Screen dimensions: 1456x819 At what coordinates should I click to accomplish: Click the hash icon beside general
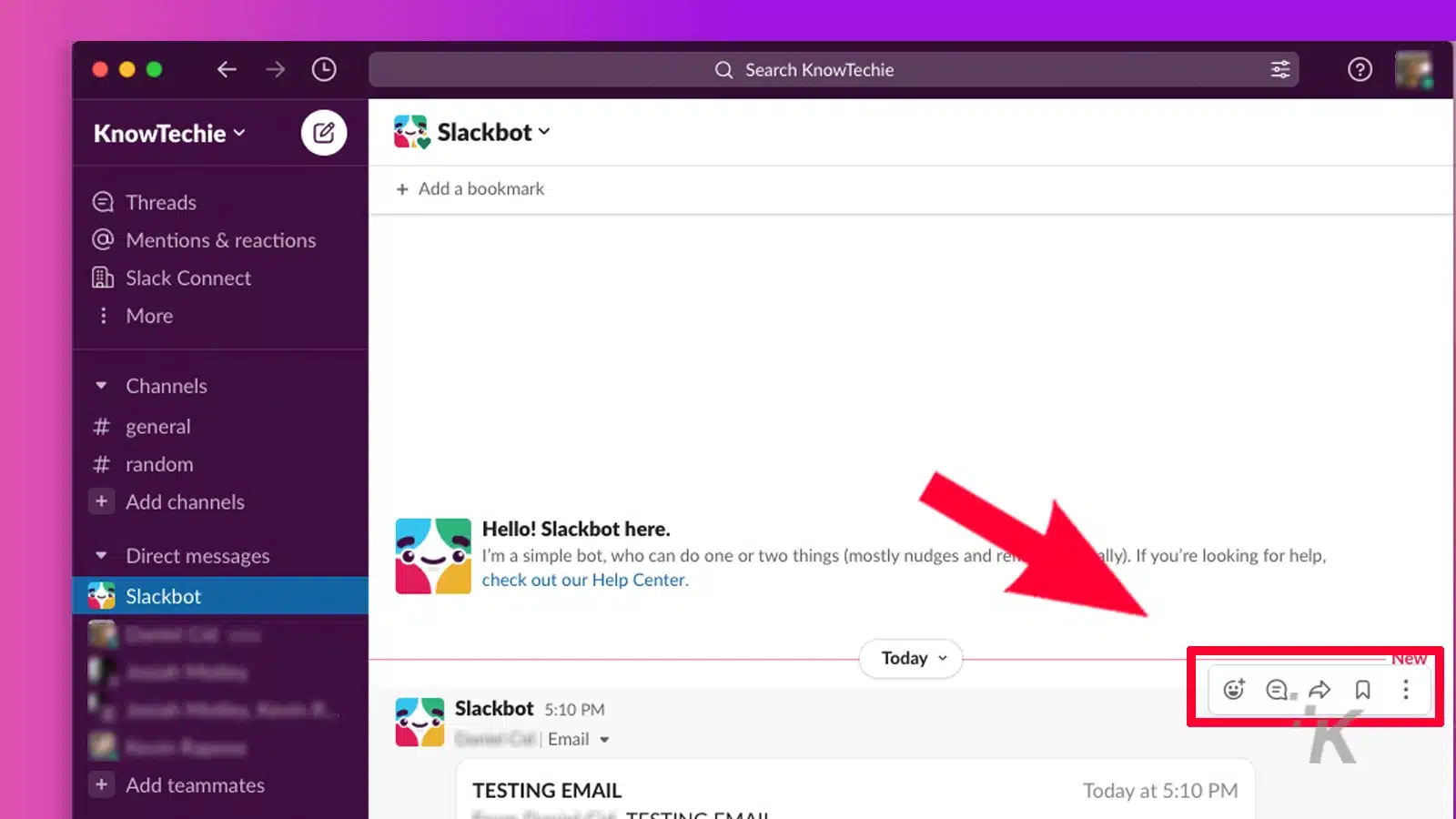tap(101, 427)
